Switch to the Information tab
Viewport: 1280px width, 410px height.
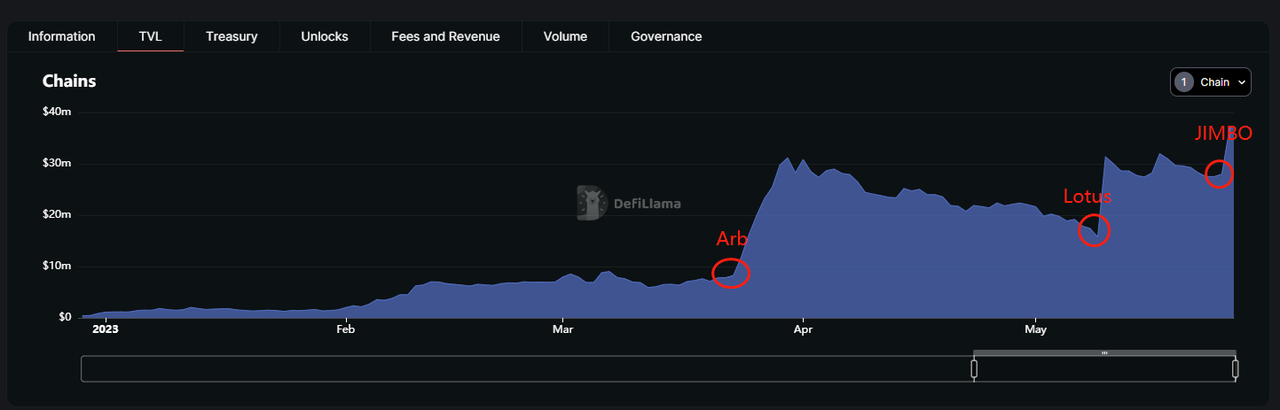(62, 37)
